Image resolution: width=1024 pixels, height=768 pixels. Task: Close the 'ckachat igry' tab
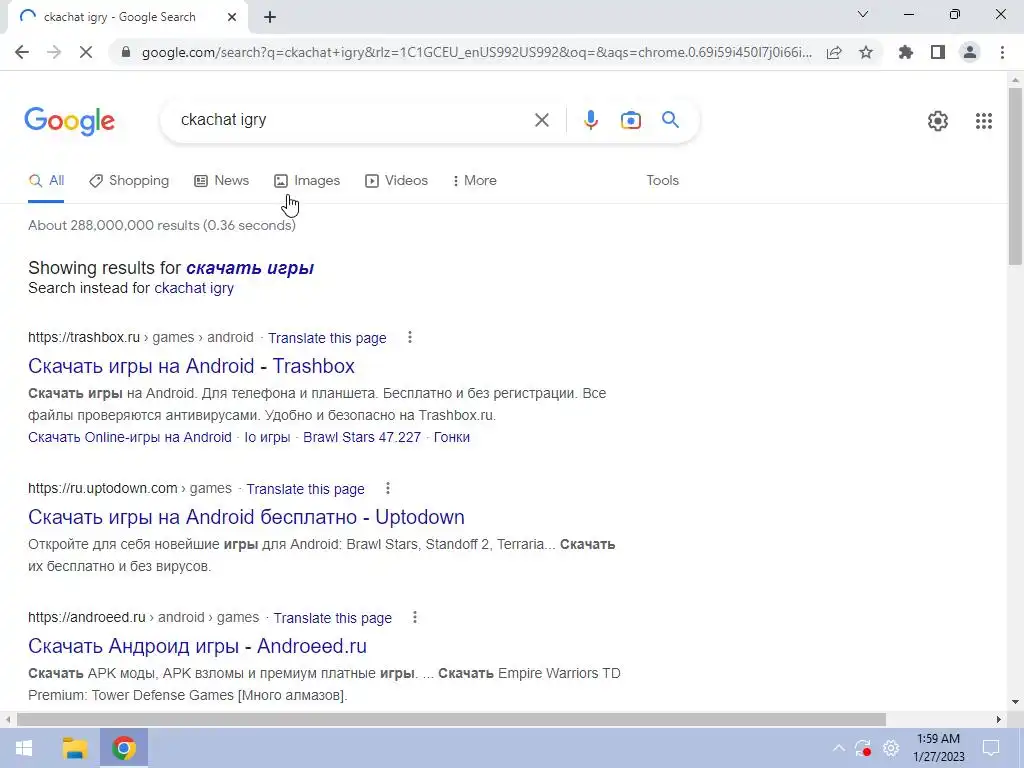[x=232, y=17]
